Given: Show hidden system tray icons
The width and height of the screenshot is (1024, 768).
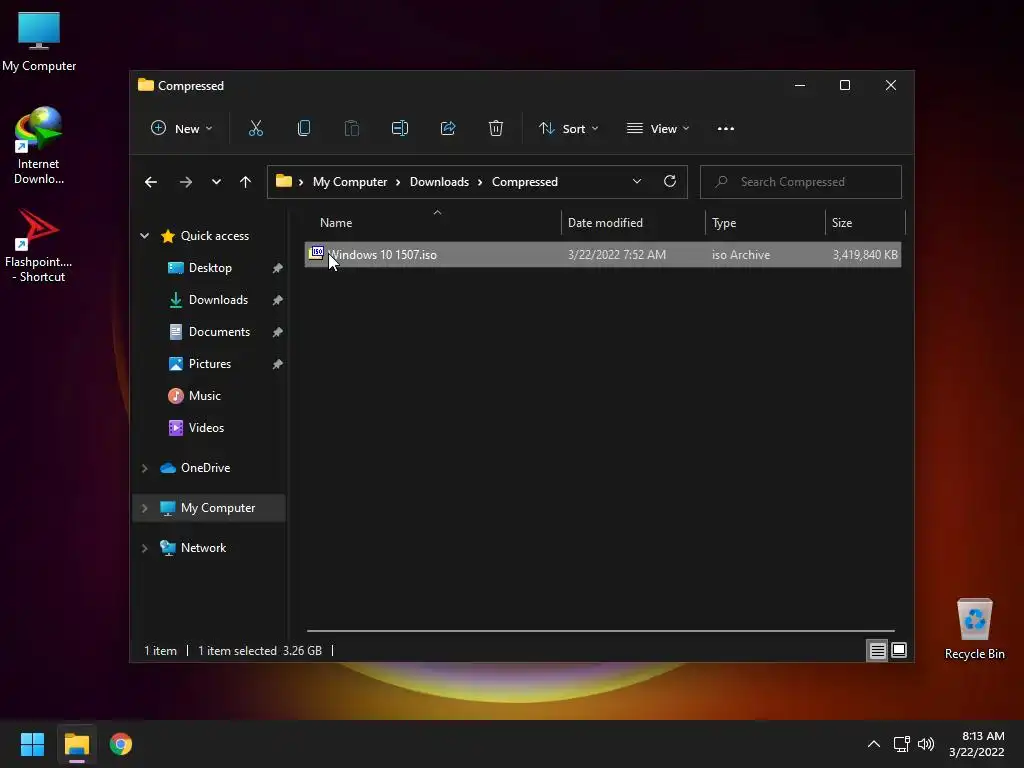Looking at the screenshot, I should click(x=874, y=744).
